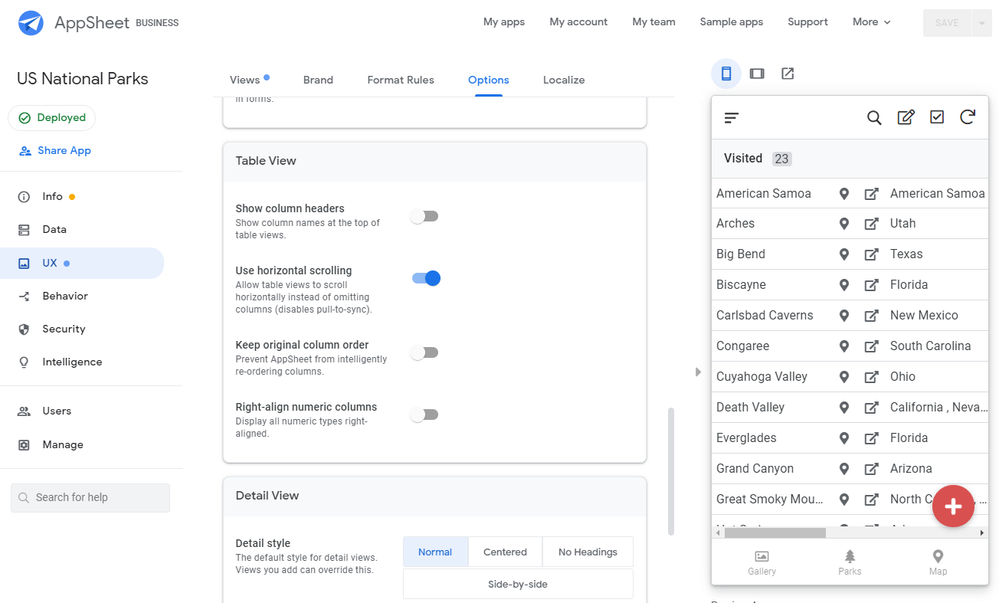
Task: Click the AppSheet paper plane logo
Action: pyautogui.click(x=31, y=23)
